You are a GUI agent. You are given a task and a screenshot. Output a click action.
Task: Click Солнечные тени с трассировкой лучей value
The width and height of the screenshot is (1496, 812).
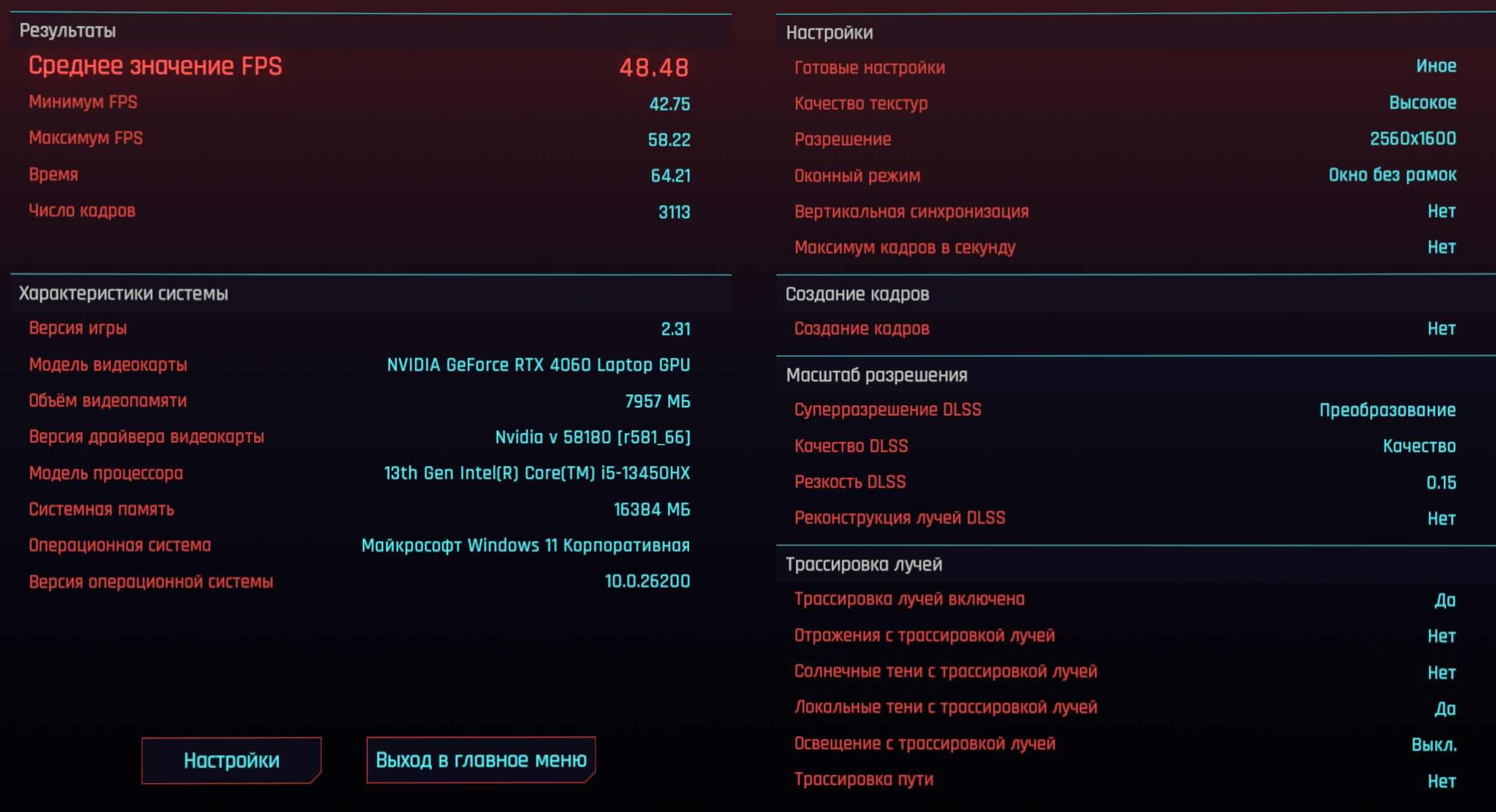1441,673
